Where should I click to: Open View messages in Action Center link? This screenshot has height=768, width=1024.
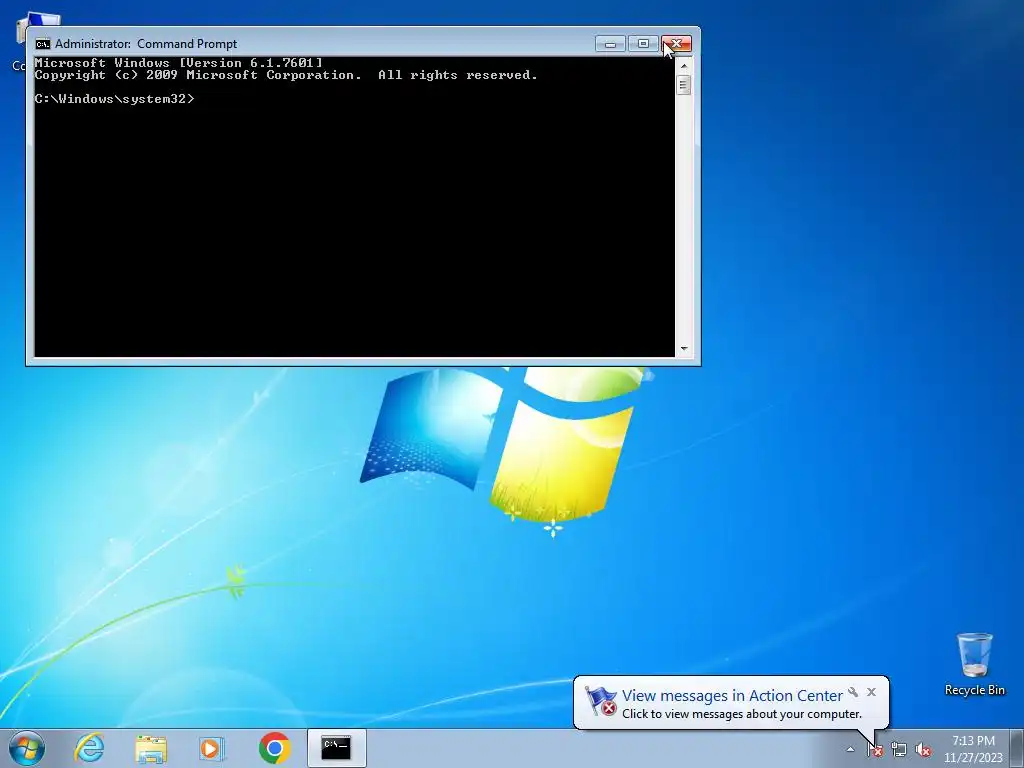coord(732,696)
